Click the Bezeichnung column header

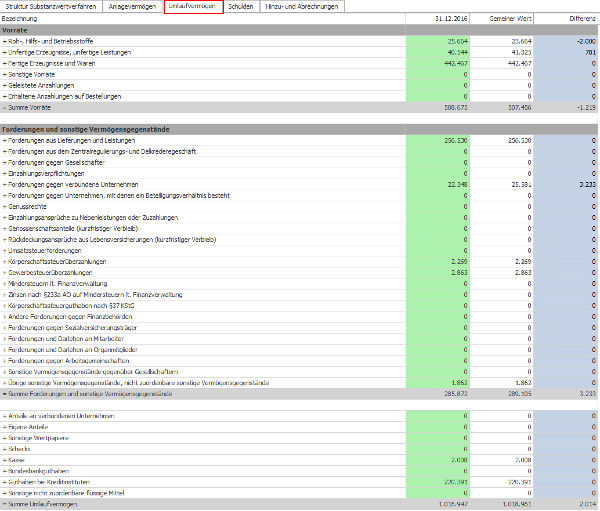click(203, 18)
